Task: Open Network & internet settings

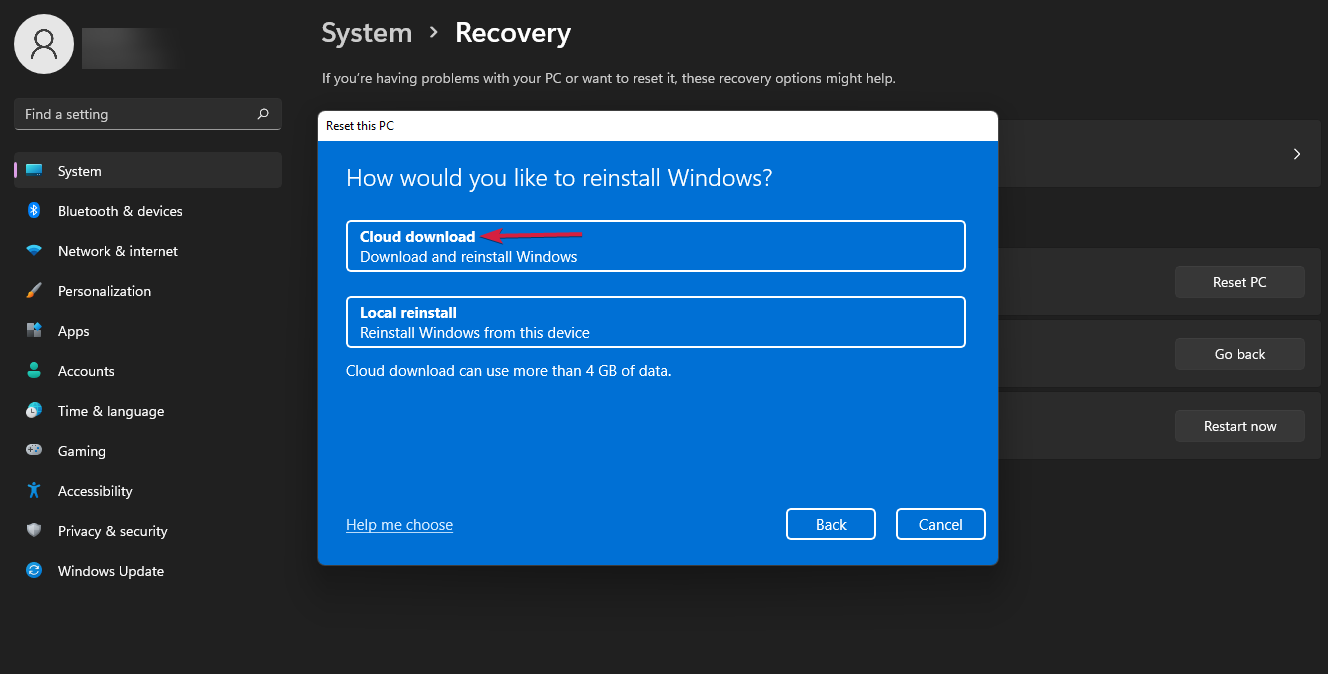Action: [35, 251]
